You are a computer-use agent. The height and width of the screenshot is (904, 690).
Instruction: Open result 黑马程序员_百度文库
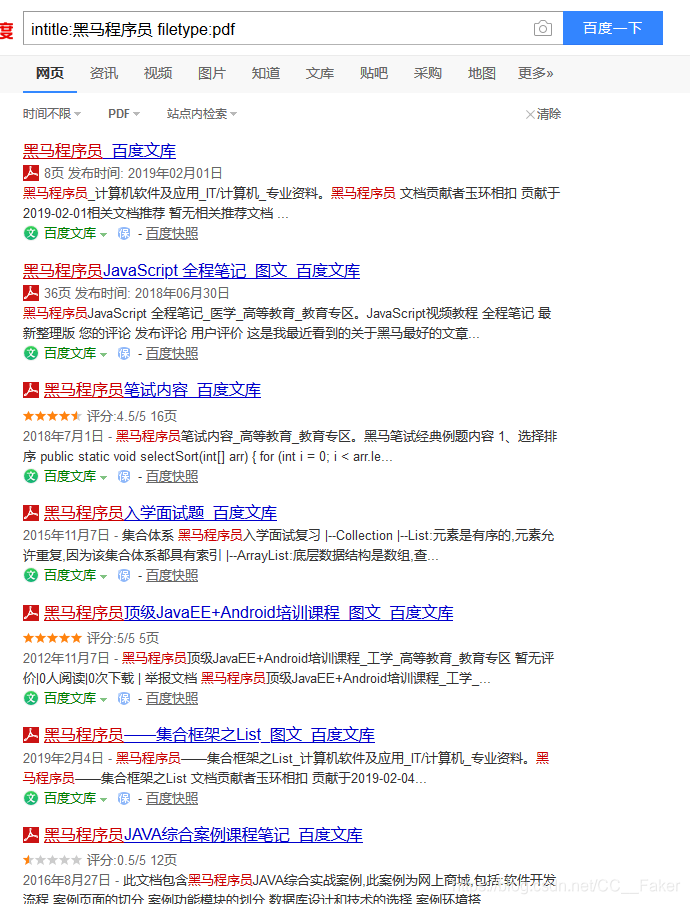[x=99, y=151]
